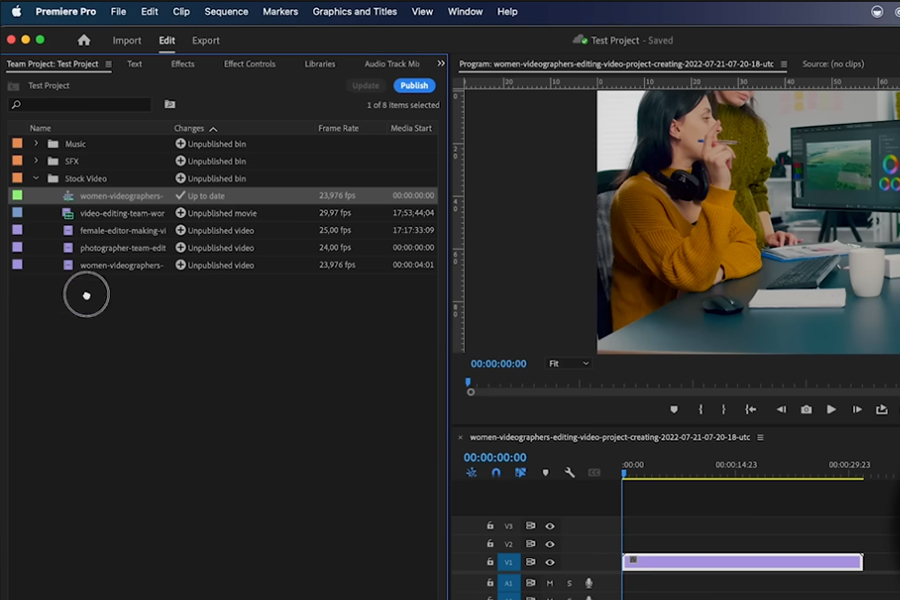
Task: Select the Voice-over record mic on track A1
Action: tap(588, 583)
